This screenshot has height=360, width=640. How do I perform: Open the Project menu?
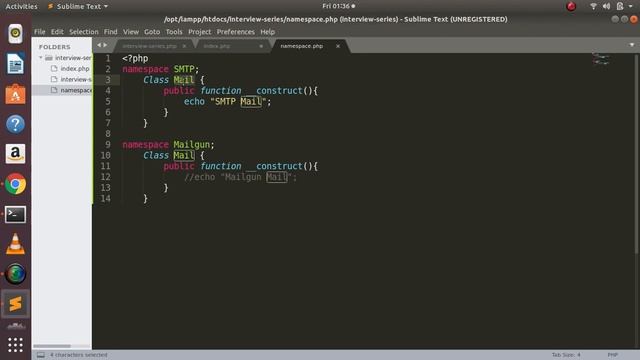[200, 32]
